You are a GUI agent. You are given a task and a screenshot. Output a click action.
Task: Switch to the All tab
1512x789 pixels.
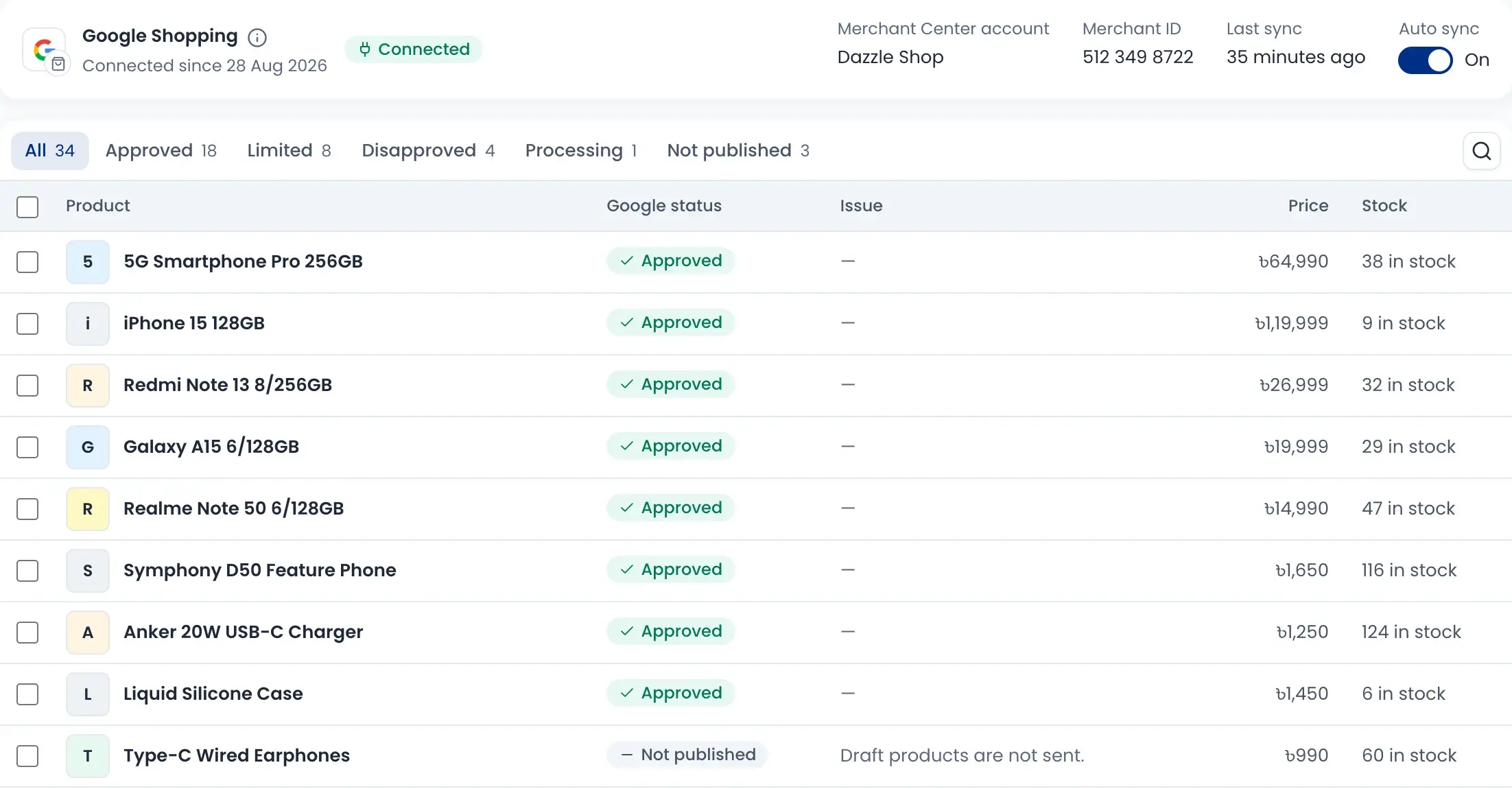coord(50,151)
